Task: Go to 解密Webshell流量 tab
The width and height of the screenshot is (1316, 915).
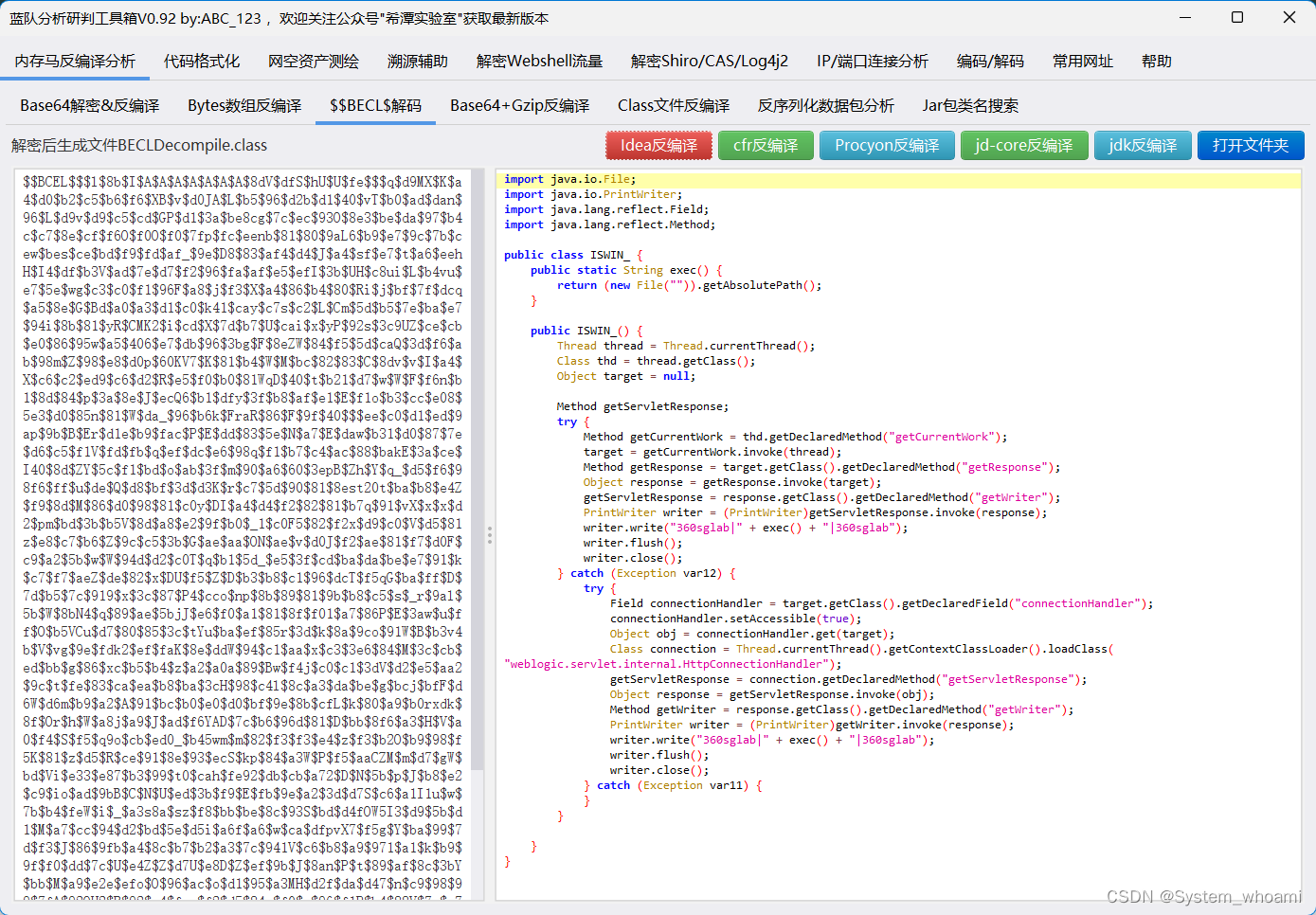Action: coord(539,62)
